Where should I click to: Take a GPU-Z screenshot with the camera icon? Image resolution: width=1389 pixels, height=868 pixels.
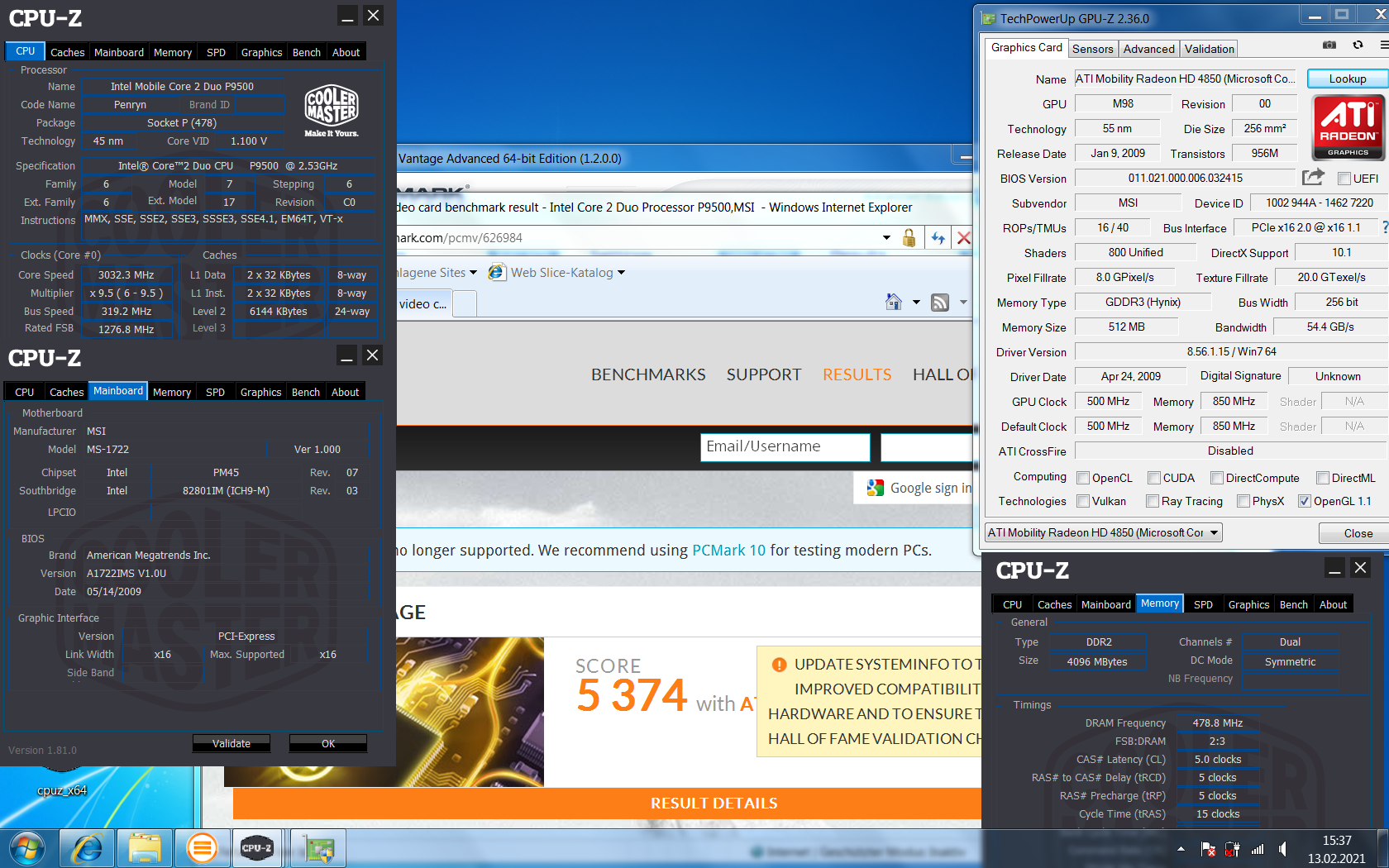click(x=1329, y=45)
